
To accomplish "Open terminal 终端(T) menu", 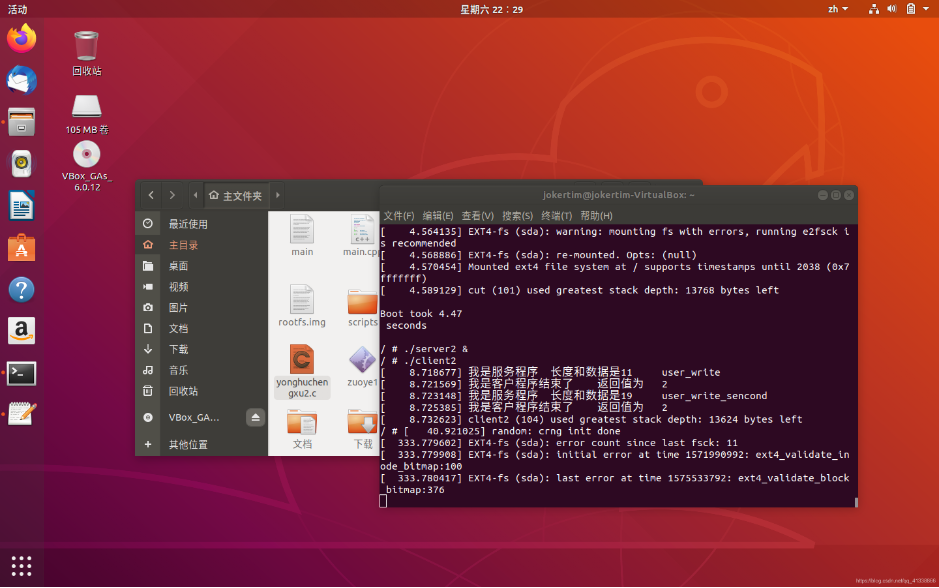I will click(x=556, y=216).
